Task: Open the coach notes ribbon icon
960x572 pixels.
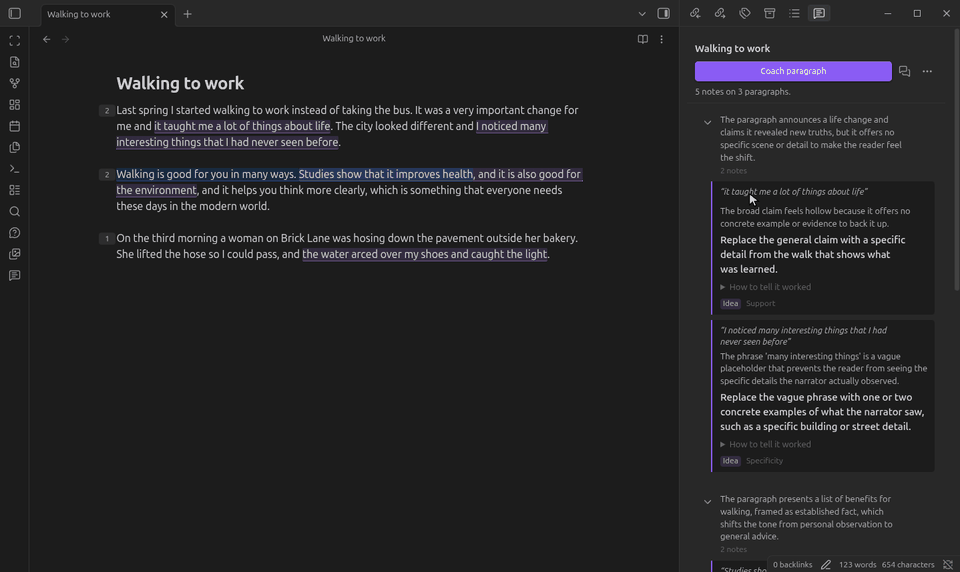Action: click(x=15, y=276)
